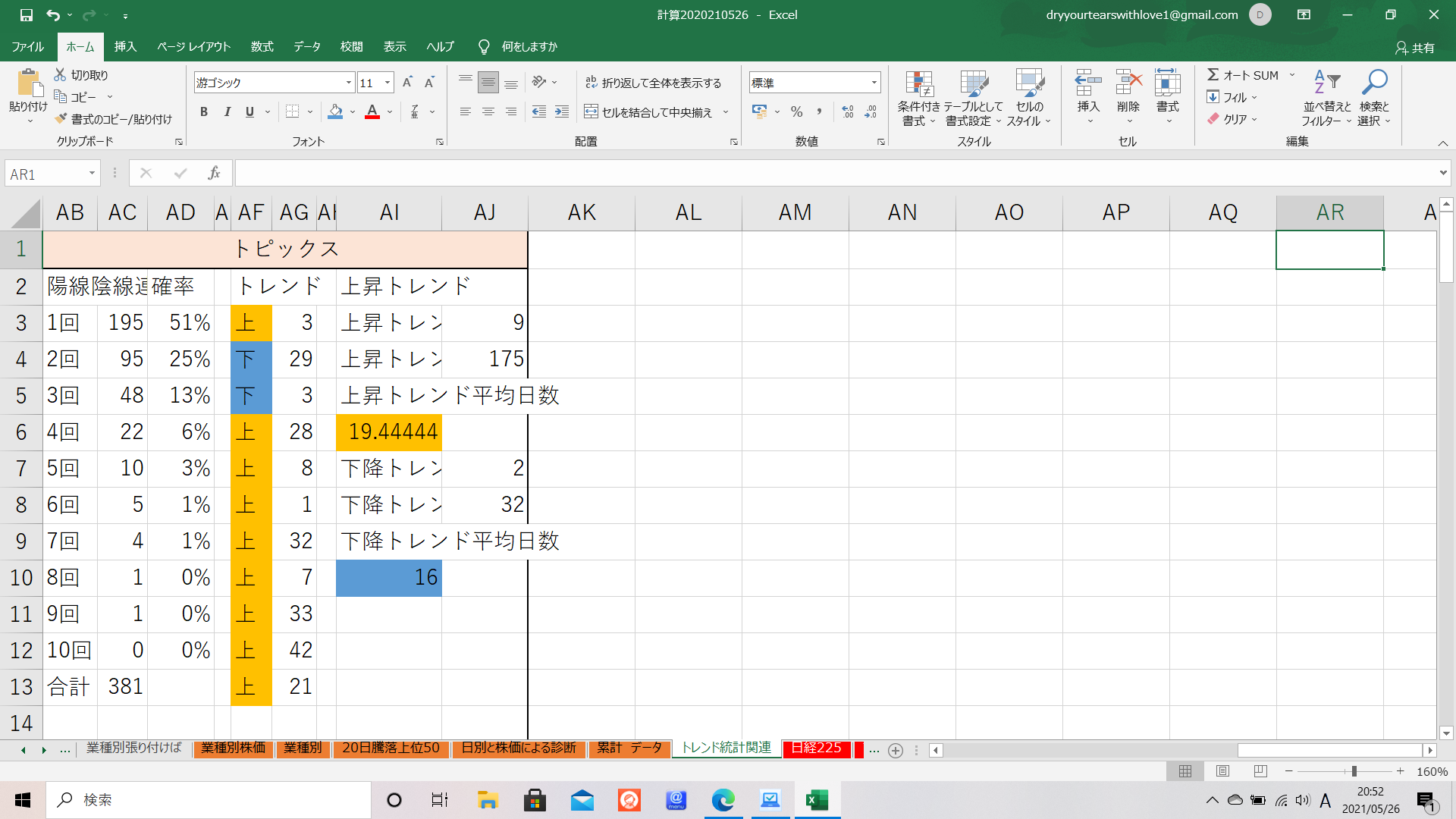Click the Insert Function fx icon
1456x819 pixels.
pos(214,174)
